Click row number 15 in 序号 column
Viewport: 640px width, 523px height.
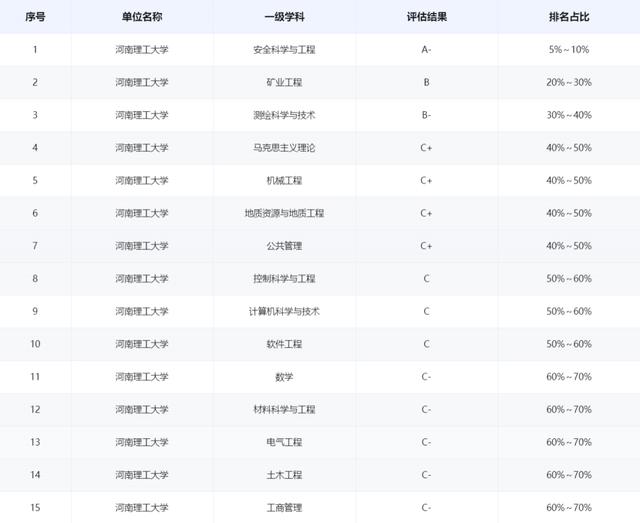(x=35, y=507)
